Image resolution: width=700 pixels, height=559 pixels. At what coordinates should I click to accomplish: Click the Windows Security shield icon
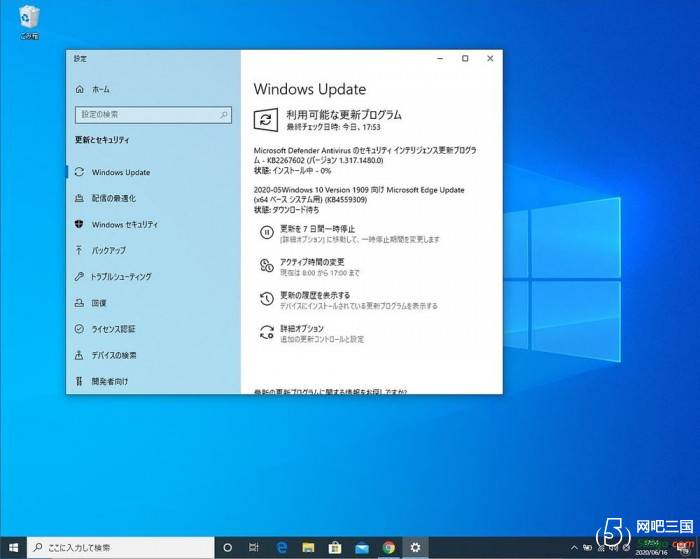point(79,224)
